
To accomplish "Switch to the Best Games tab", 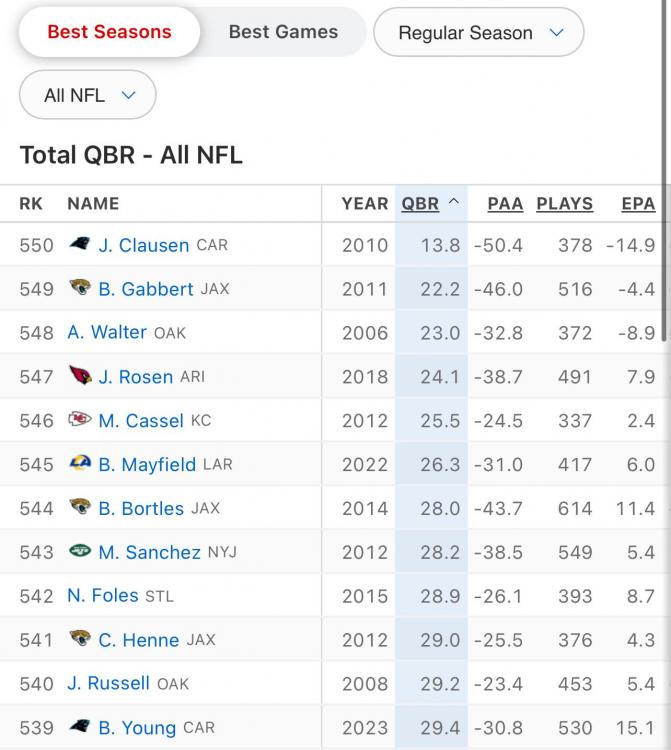I will [x=283, y=32].
